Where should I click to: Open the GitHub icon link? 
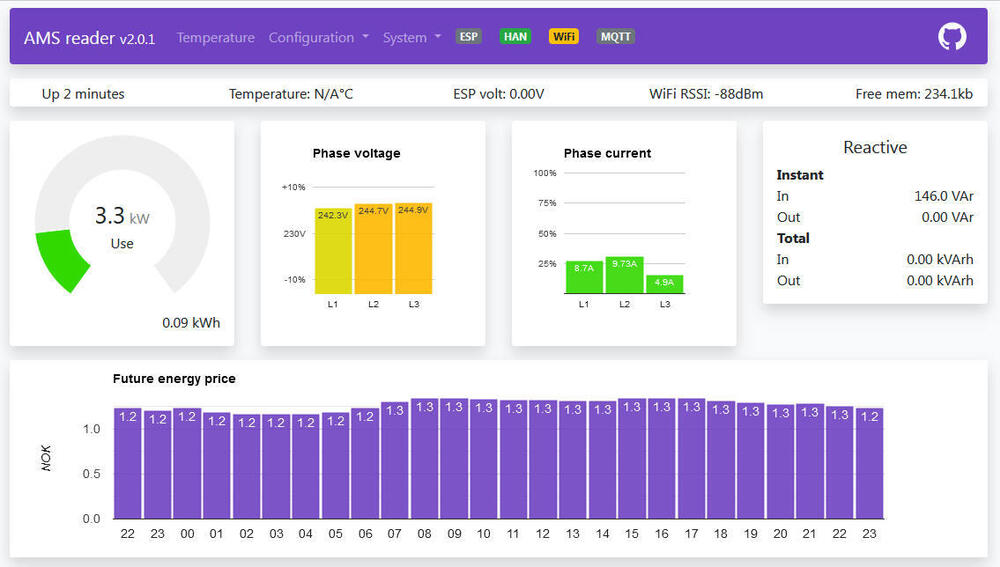pyautogui.click(x=952, y=37)
